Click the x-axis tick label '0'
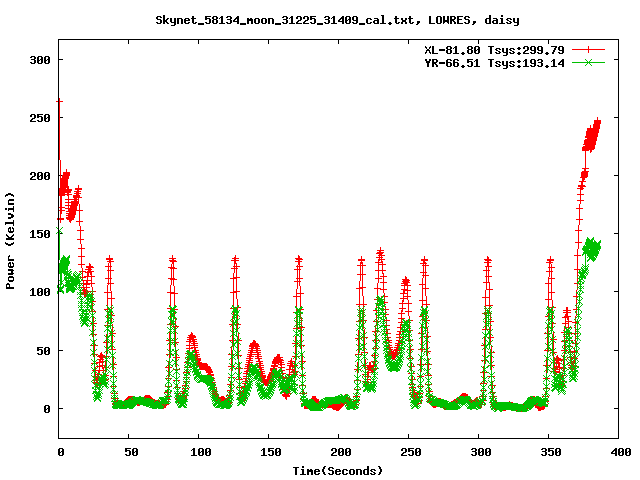The width and height of the screenshot is (640, 480). tap(60, 452)
